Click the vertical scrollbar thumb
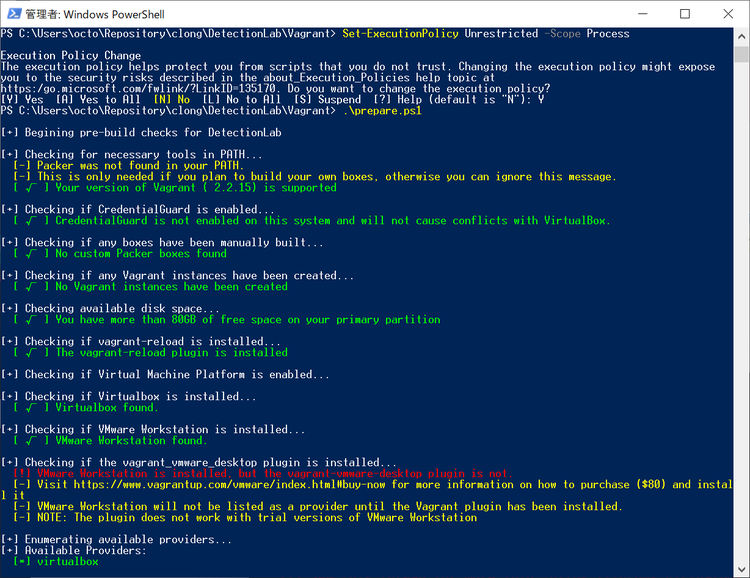Viewport: 750px width, 578px height. (x=741, y=54)
